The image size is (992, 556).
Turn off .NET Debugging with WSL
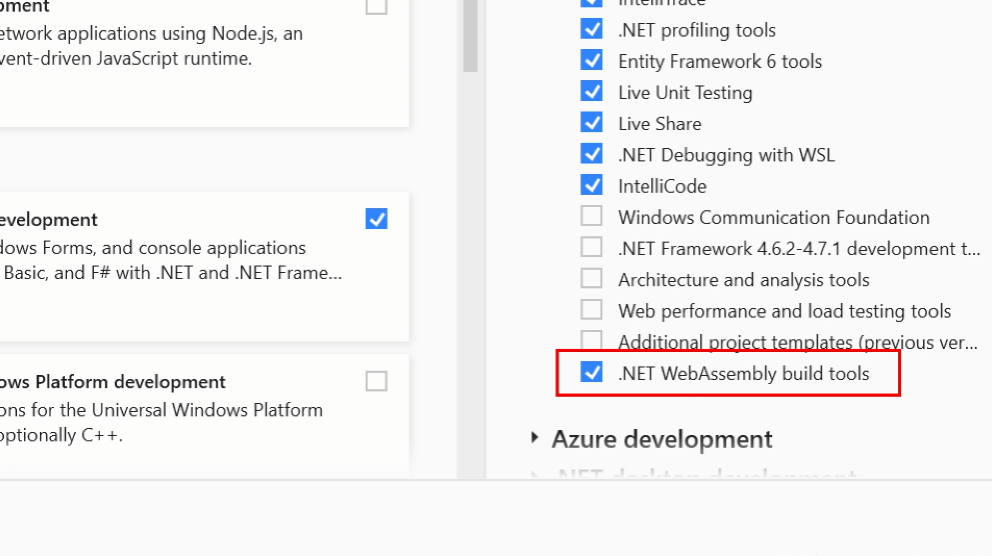[x=592, y=155]
